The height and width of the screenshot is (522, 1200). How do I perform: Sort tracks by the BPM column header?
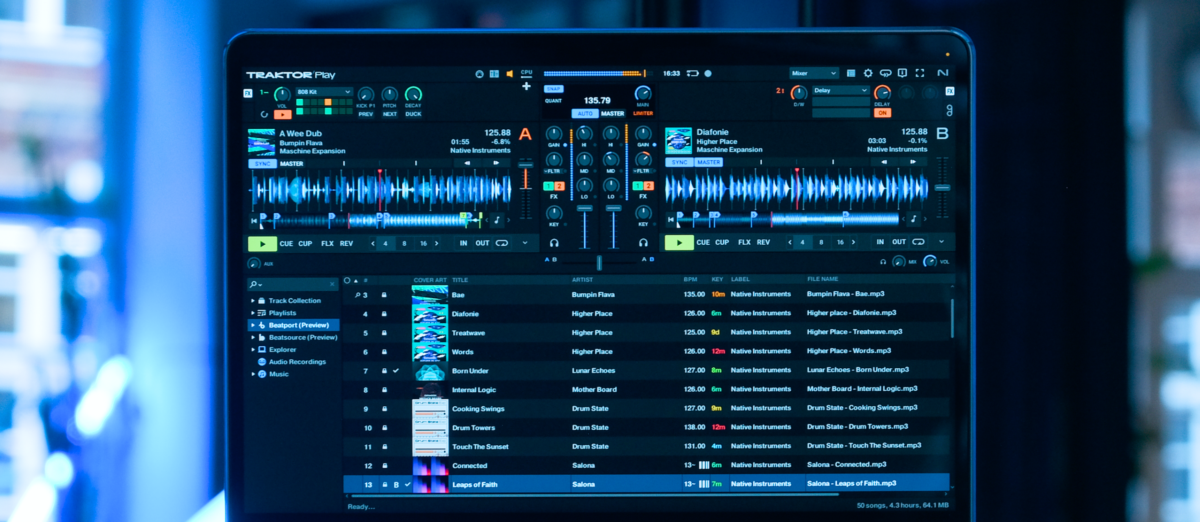tap(690, 279)
